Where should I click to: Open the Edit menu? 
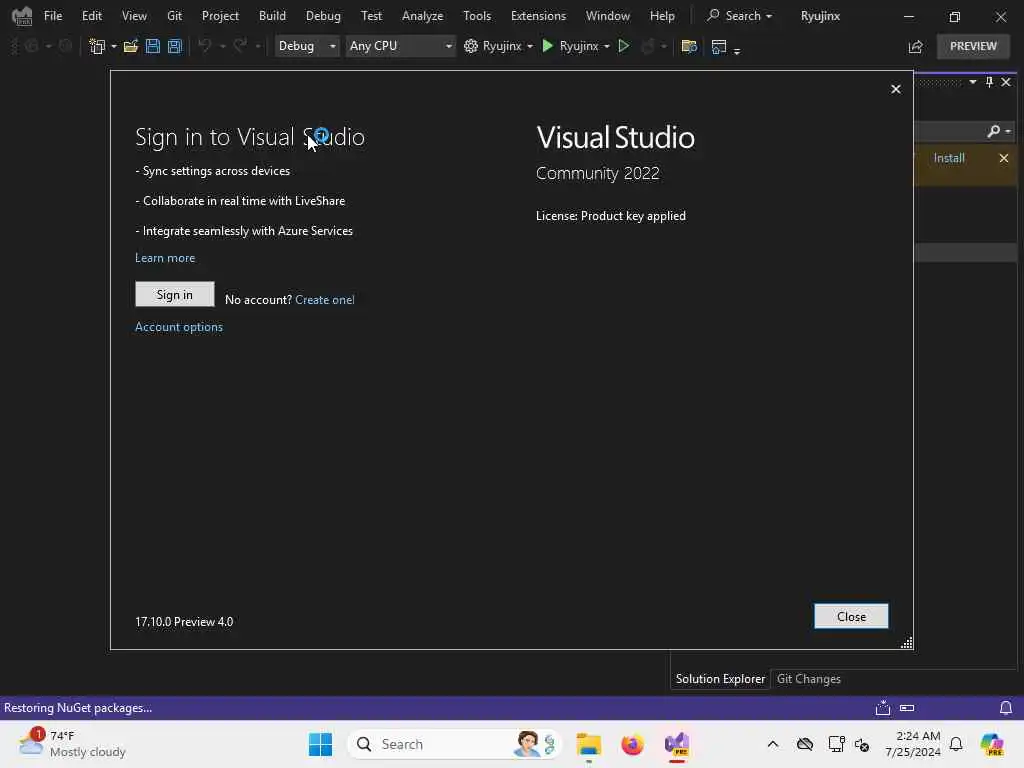click(x=91, y=16)
